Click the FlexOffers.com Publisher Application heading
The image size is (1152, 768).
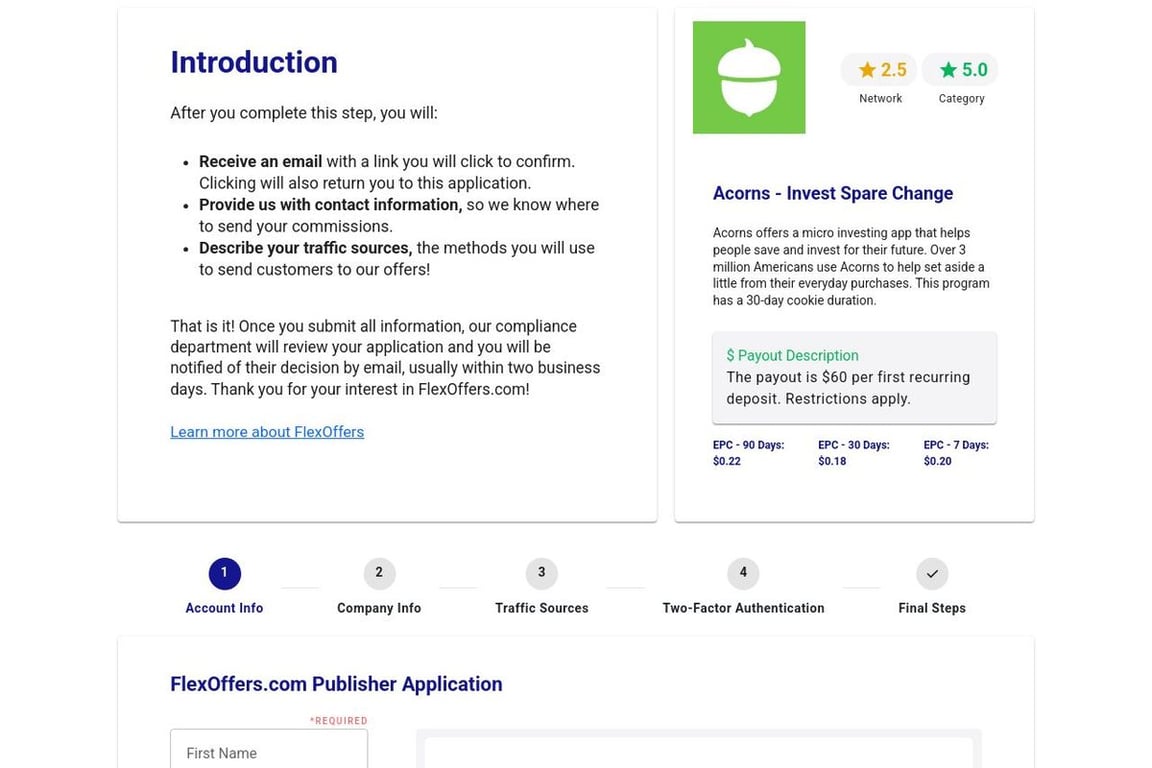336,684
